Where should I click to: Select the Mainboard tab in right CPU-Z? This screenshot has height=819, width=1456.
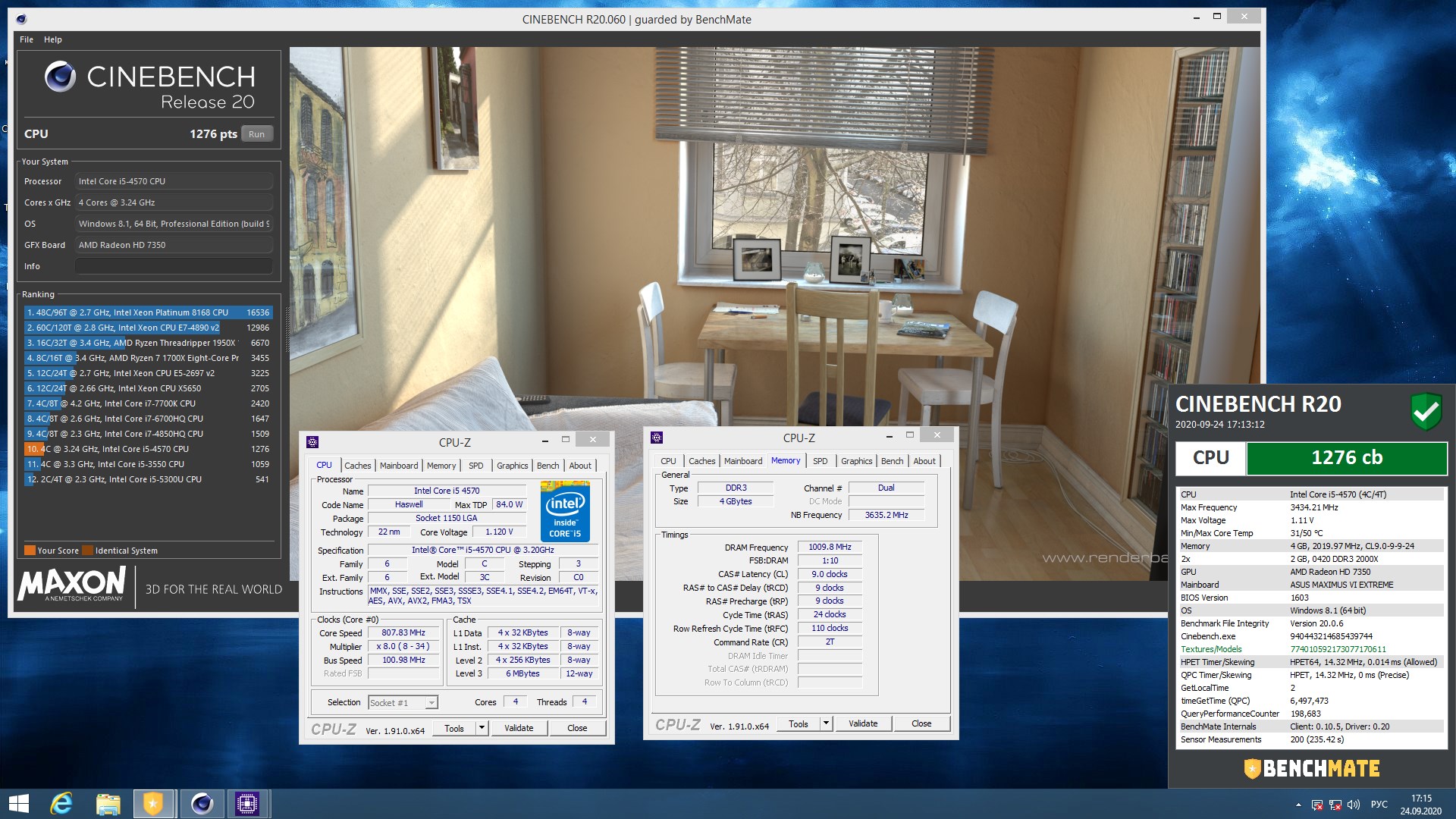(x=743, y=461)
